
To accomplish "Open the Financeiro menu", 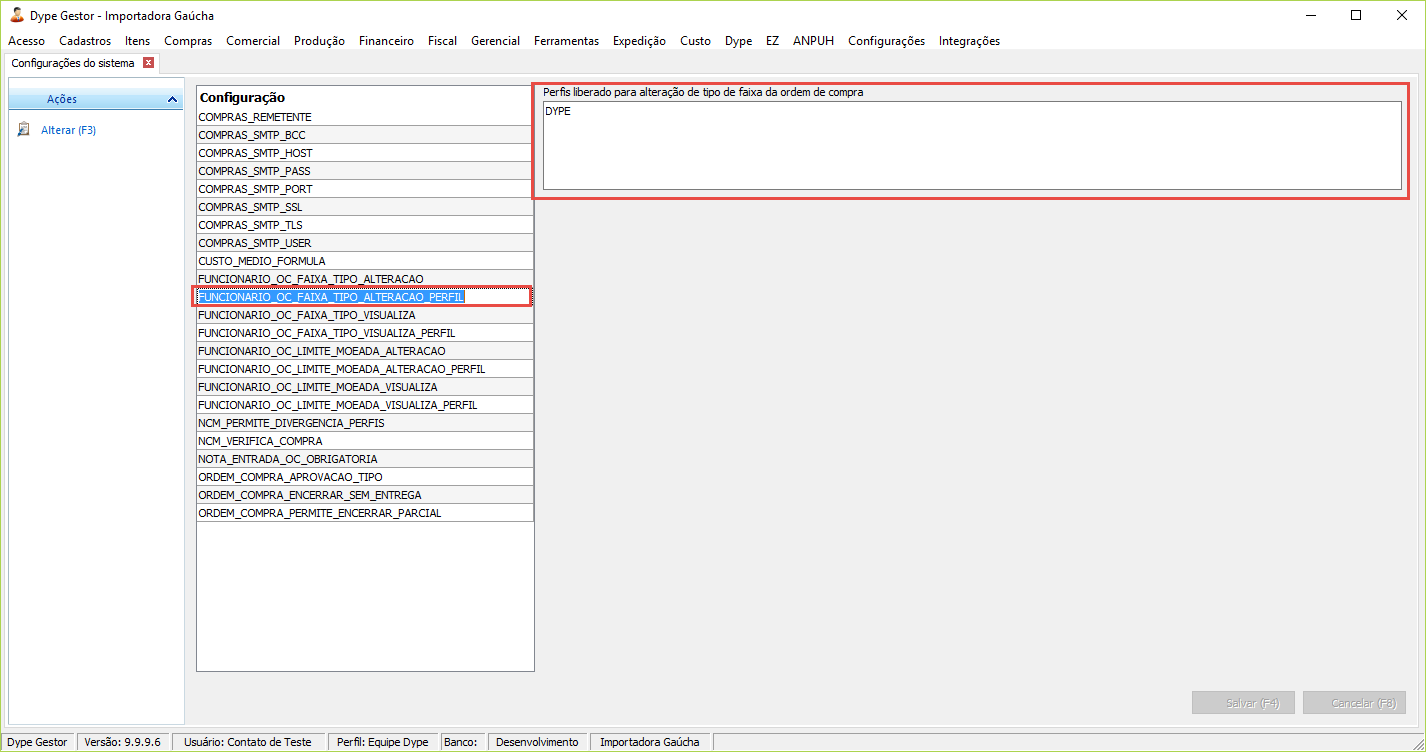I will (x=386, y=41).
